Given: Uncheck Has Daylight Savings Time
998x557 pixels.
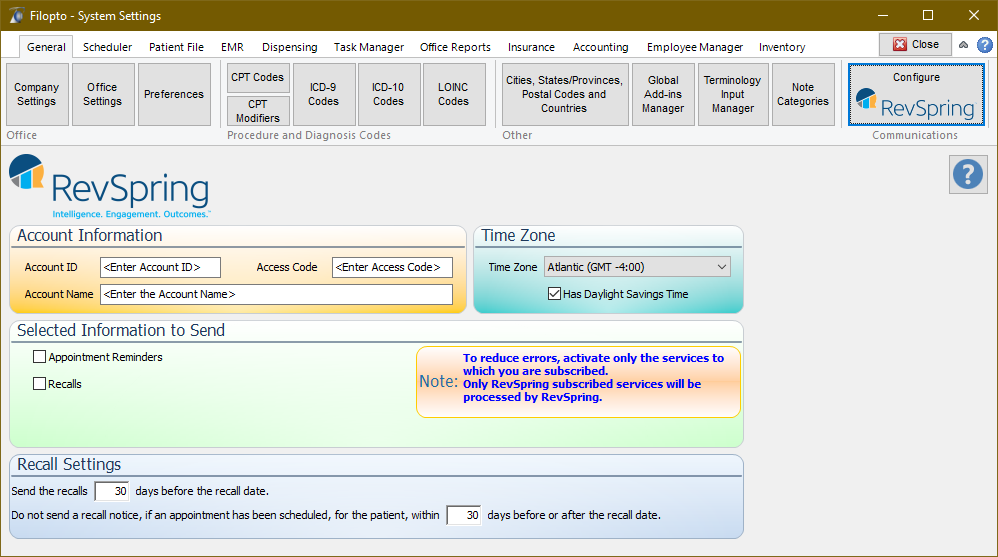Looking at the screenshot, I should (554, 293).
